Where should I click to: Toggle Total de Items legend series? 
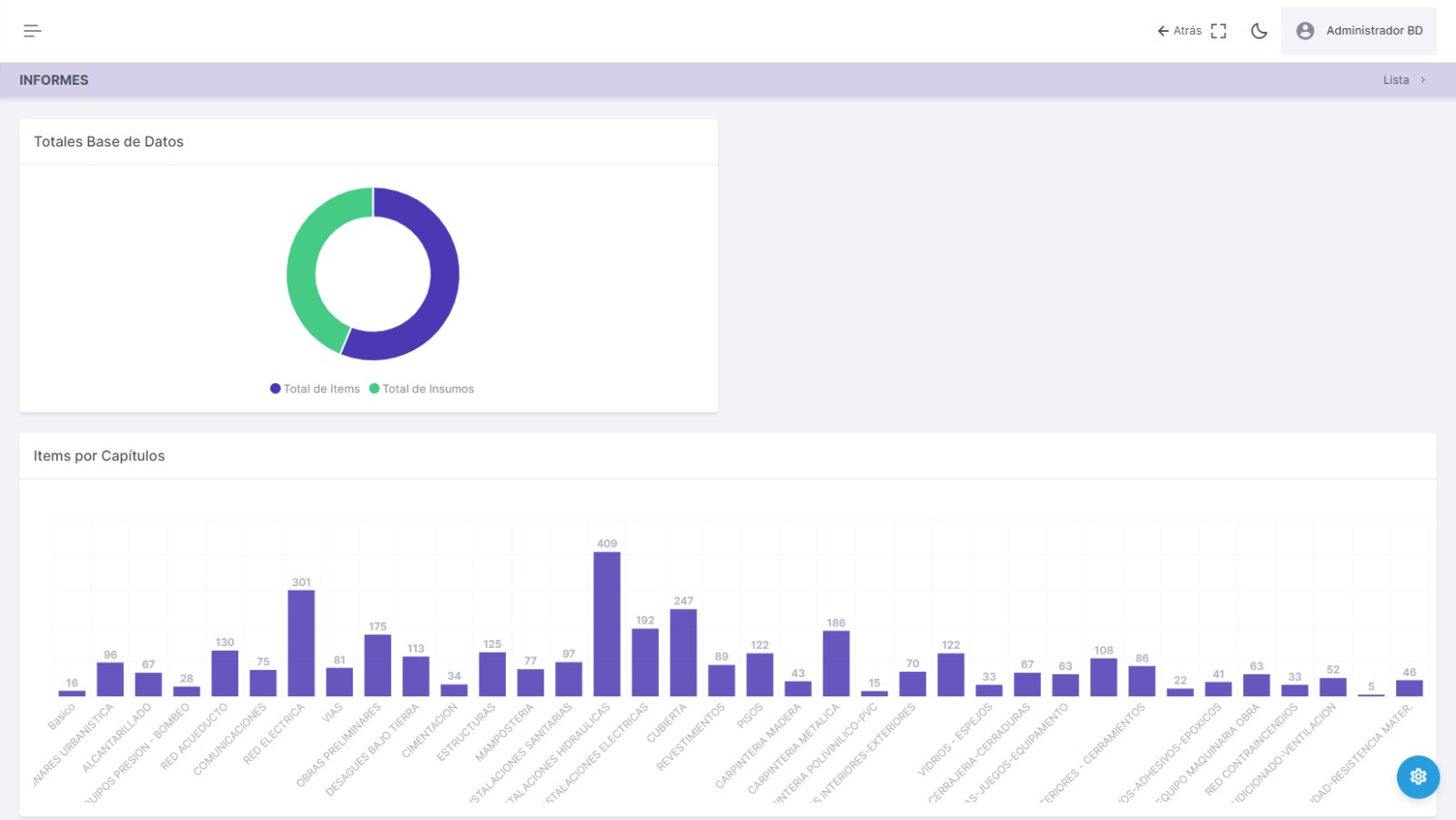click(315, 389)
